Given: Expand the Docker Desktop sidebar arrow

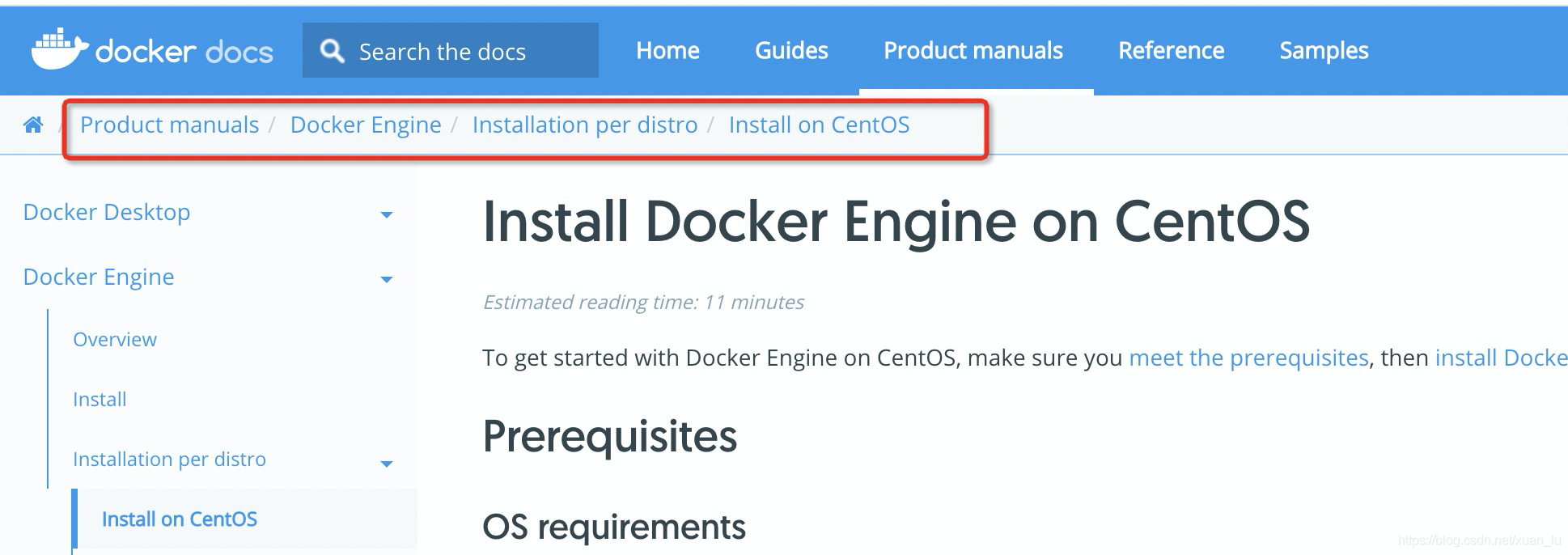Looking at the screenshot, I should (387, 214).
